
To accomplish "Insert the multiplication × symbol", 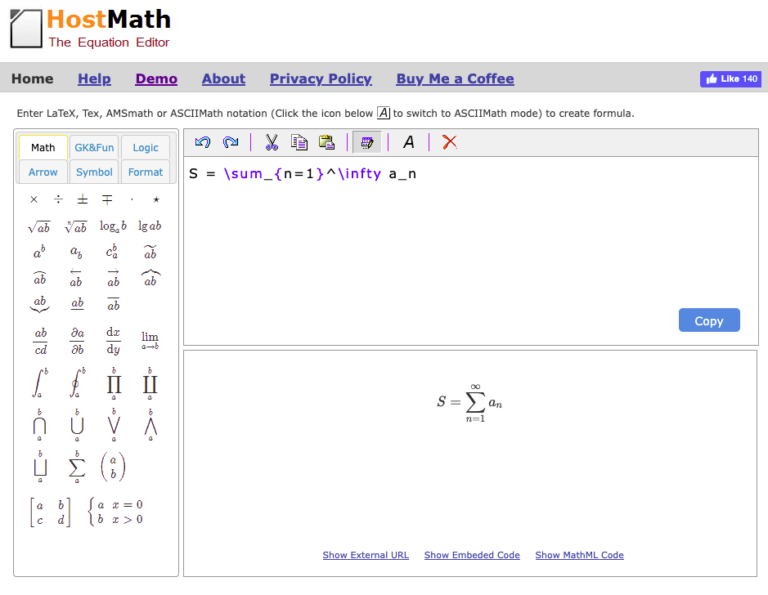I will [x=34, y=199].
